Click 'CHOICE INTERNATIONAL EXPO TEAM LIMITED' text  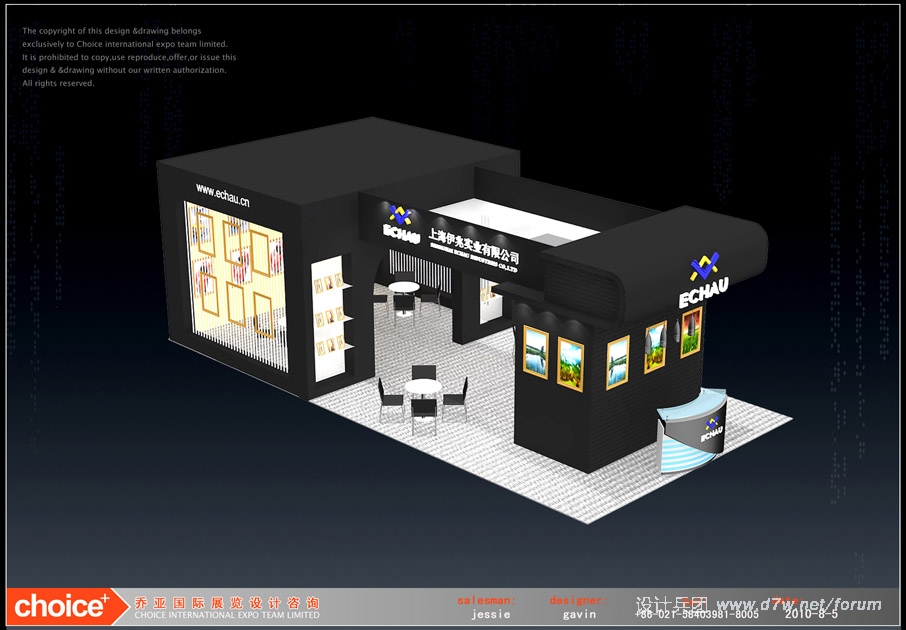click(226, 616)
